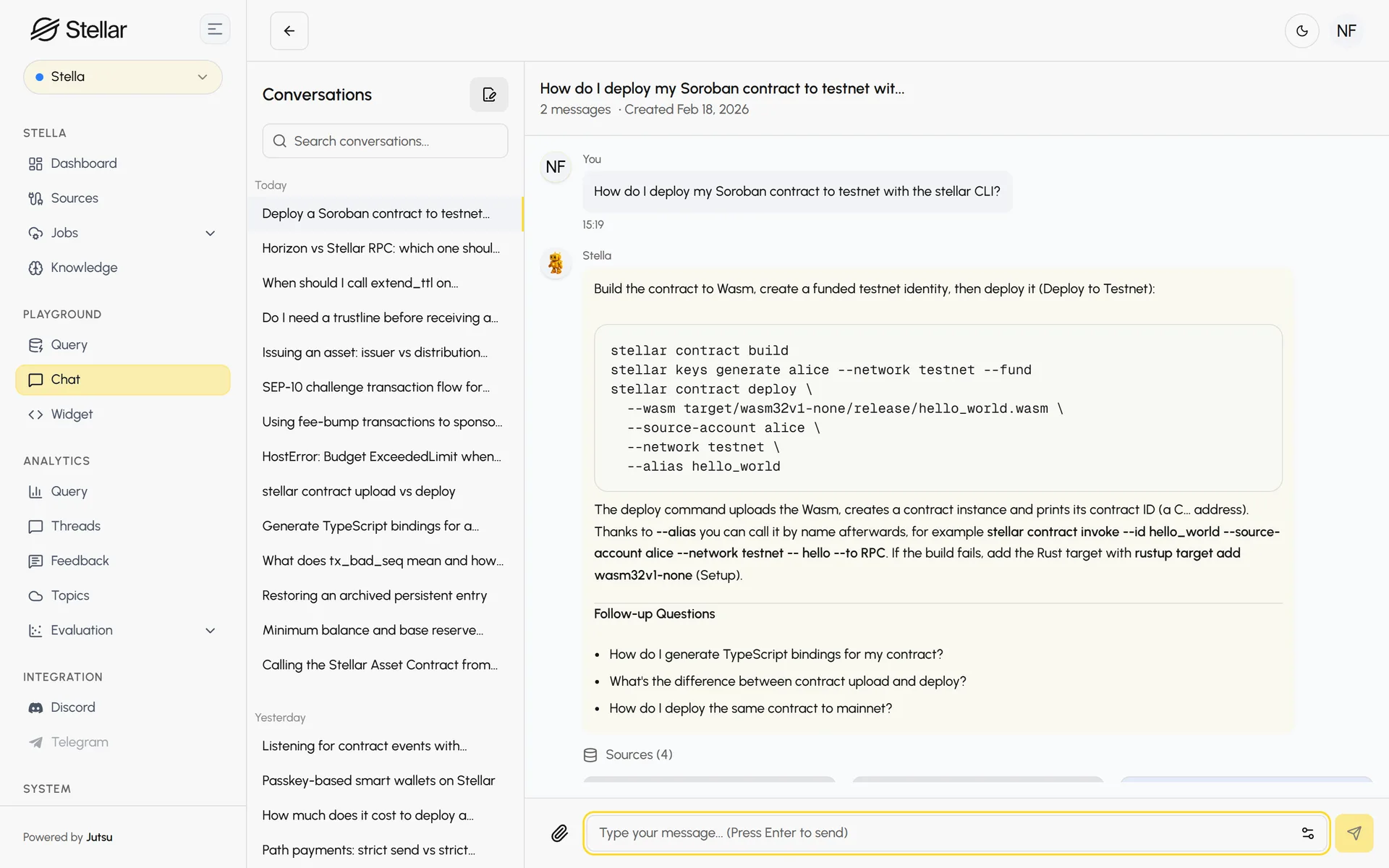Open Sources in the sidebar

[x=123, y=198]
